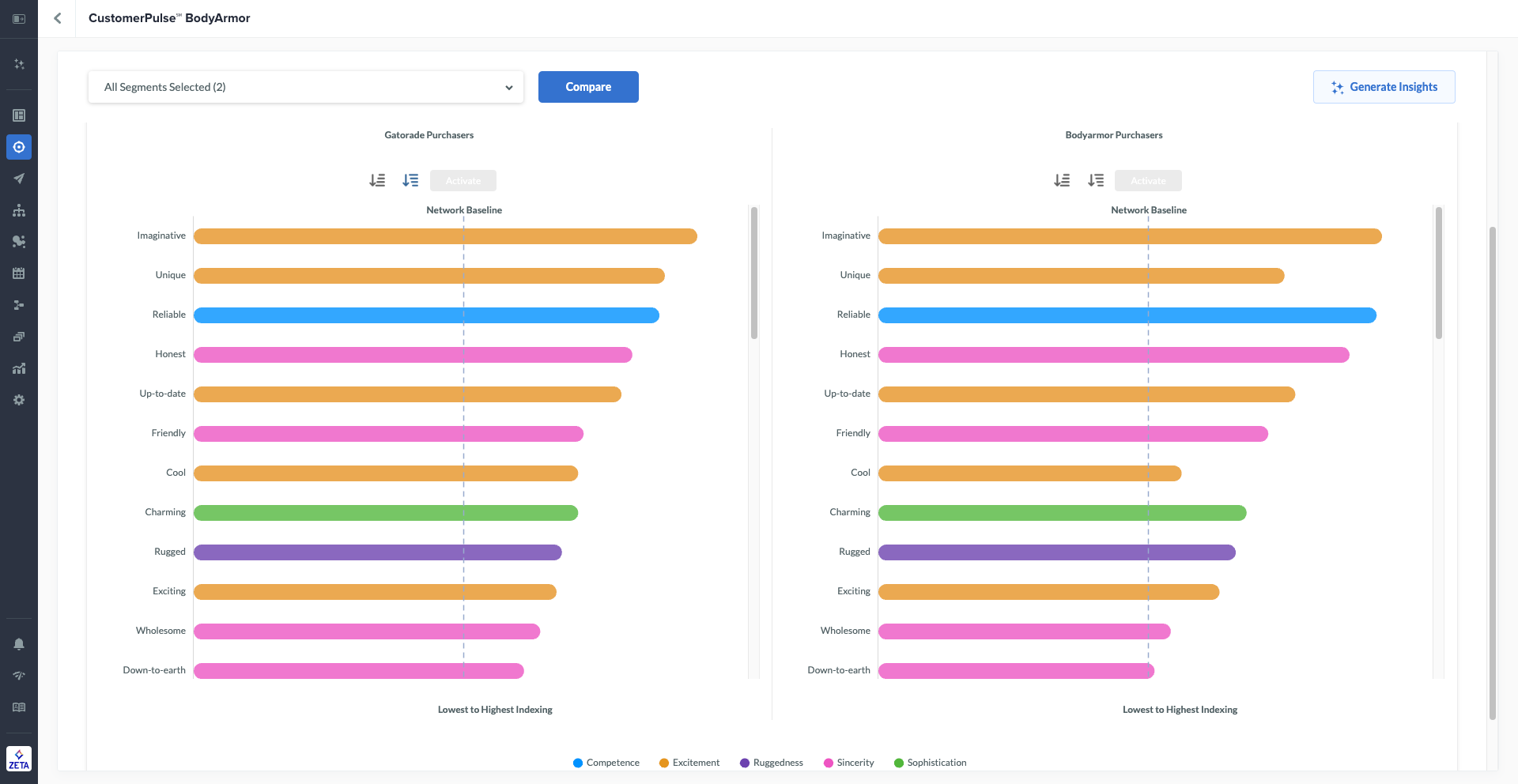The width and height of the screenshot is (1518, 784).
Task: Toggle Sophistication legend item
Action: click(x=931, y=763)
